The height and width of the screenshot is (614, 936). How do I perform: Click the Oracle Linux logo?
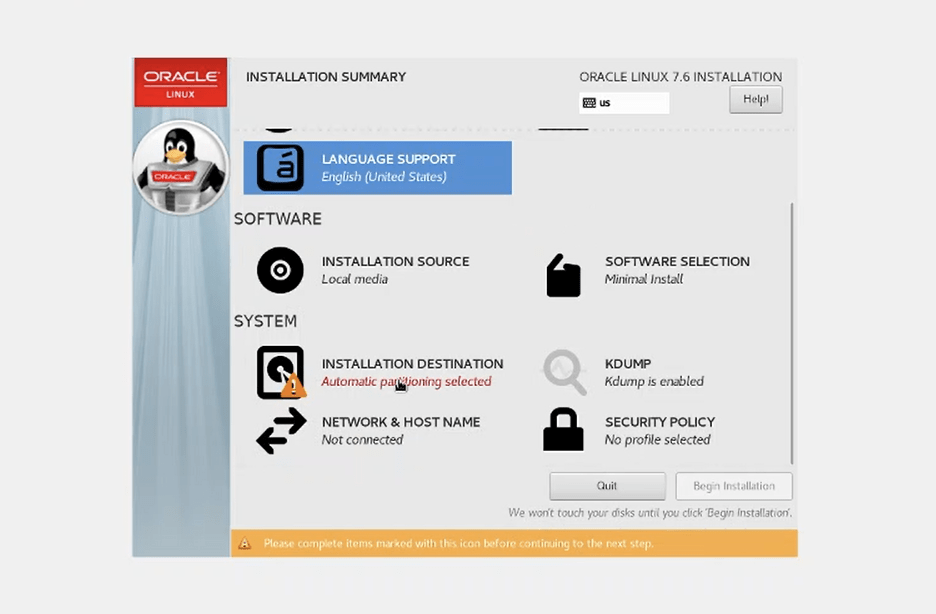pyautogui.click(x=181, y=82)
